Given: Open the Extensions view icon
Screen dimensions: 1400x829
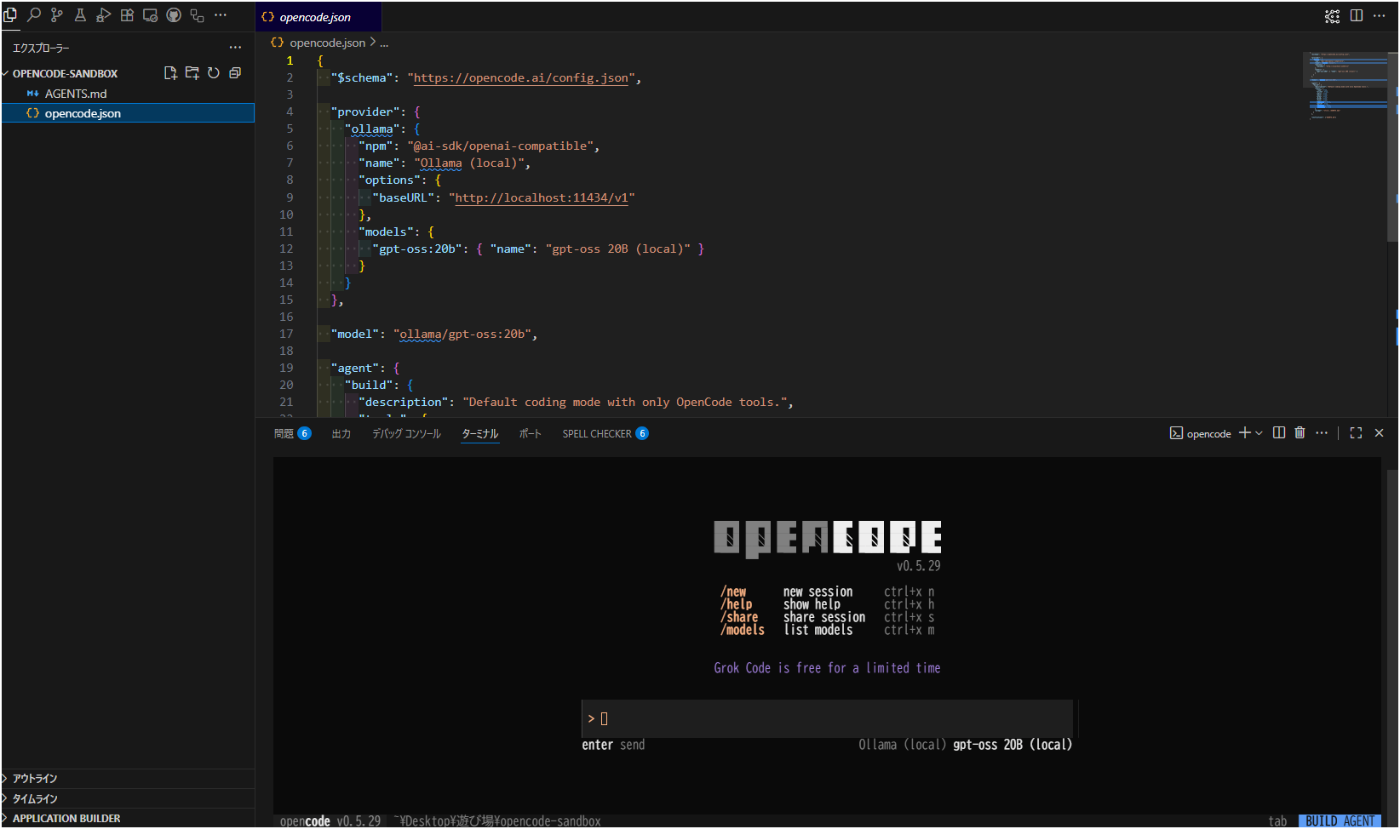Looking at the screenshot, I should tap(127, 15).
